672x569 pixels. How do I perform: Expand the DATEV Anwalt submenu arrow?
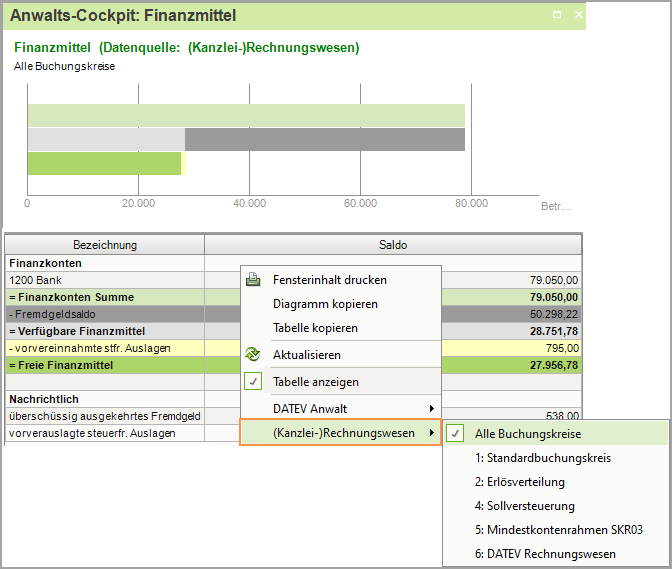pyautogui.click(x=432, y=408)
